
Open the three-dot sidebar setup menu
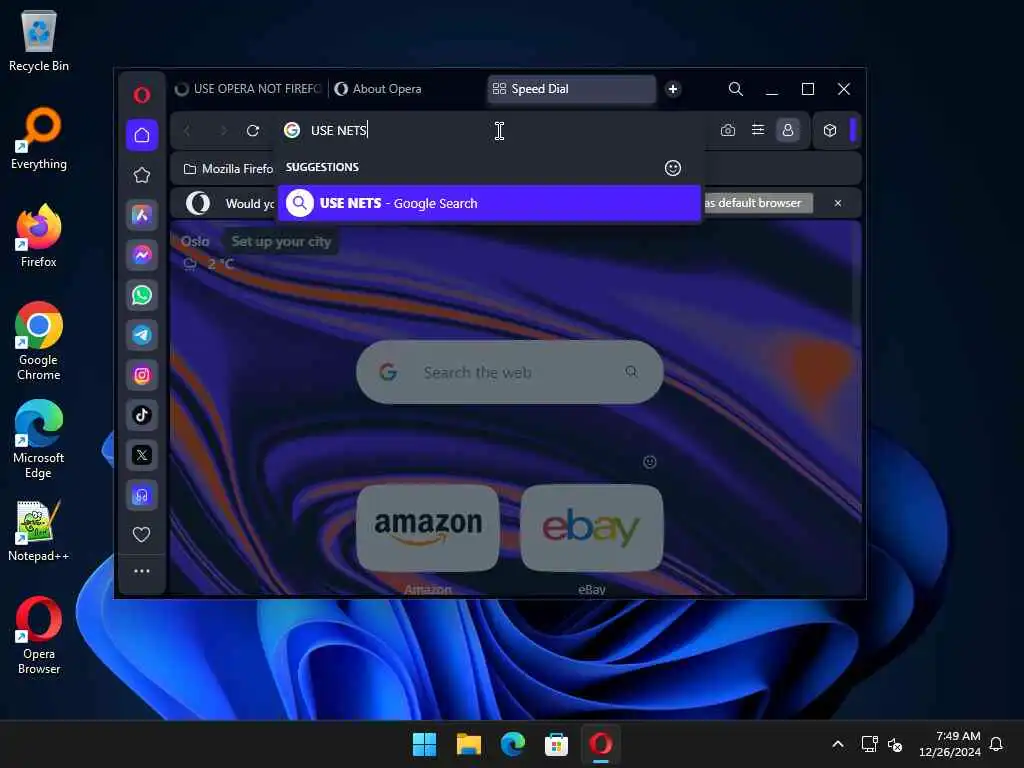[142, 571]
